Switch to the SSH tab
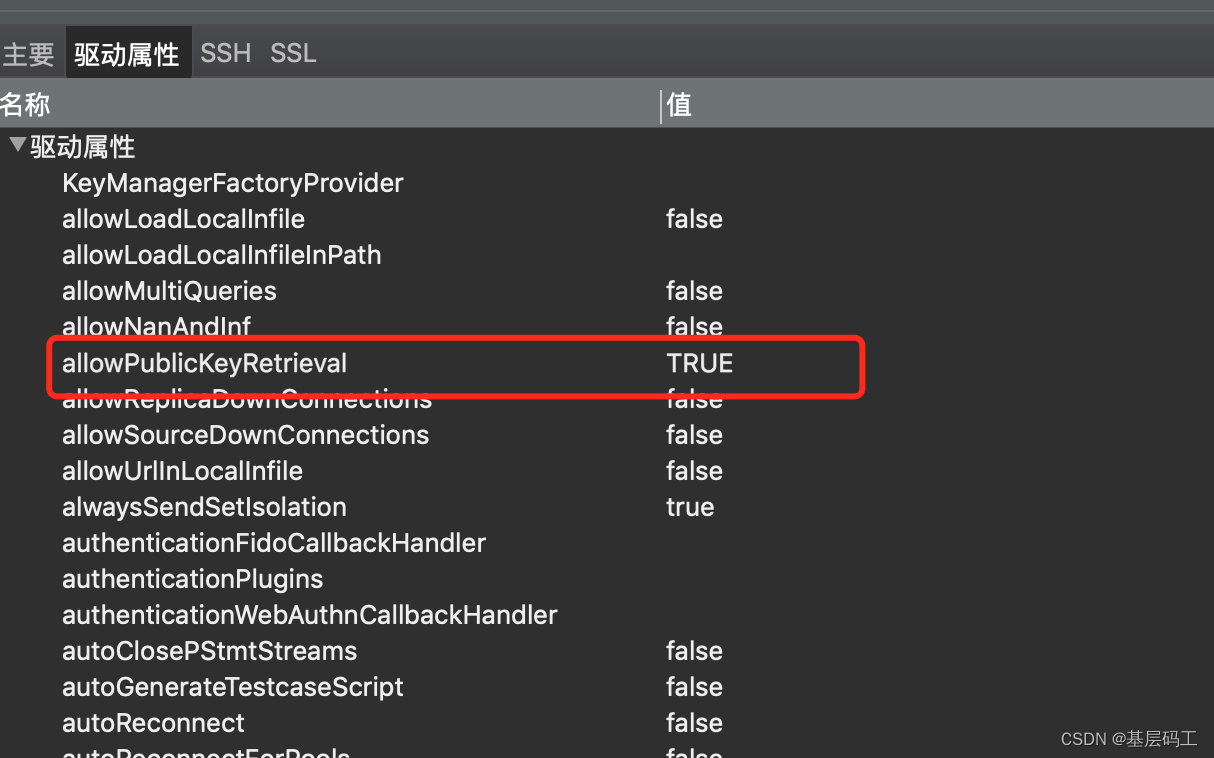Image resolution: width=1214 pixels, height=758 pixels. pyautogui.click(x=225, y=54)
